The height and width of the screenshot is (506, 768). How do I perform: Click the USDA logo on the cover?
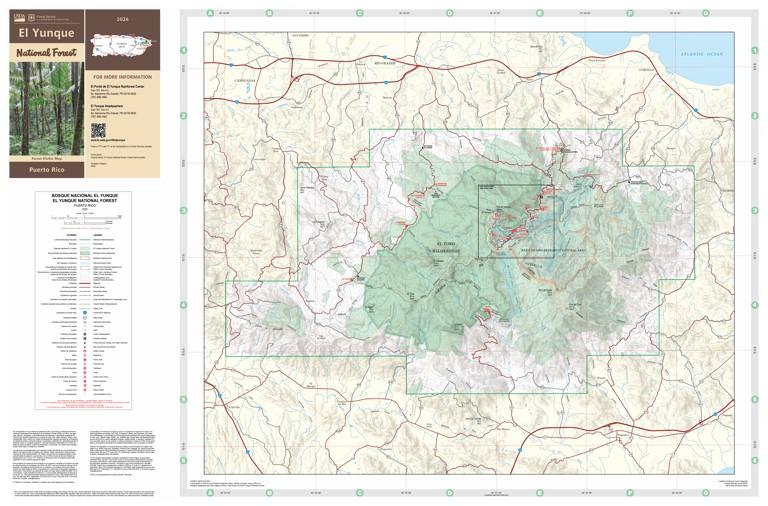click(x=19, y=17)
